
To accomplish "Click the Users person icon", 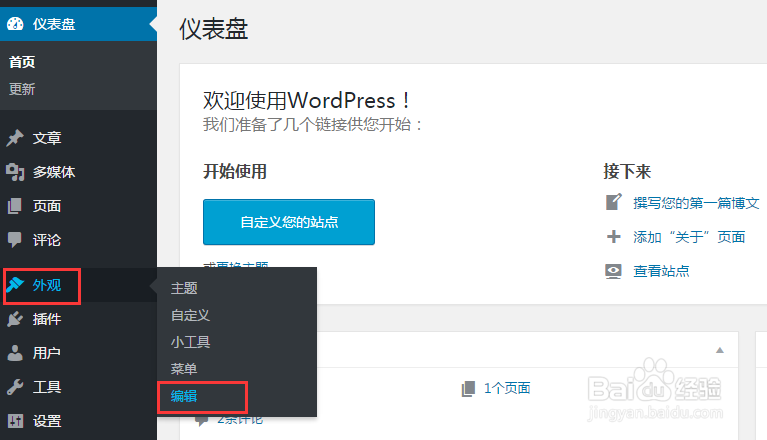I will [15, 352].
